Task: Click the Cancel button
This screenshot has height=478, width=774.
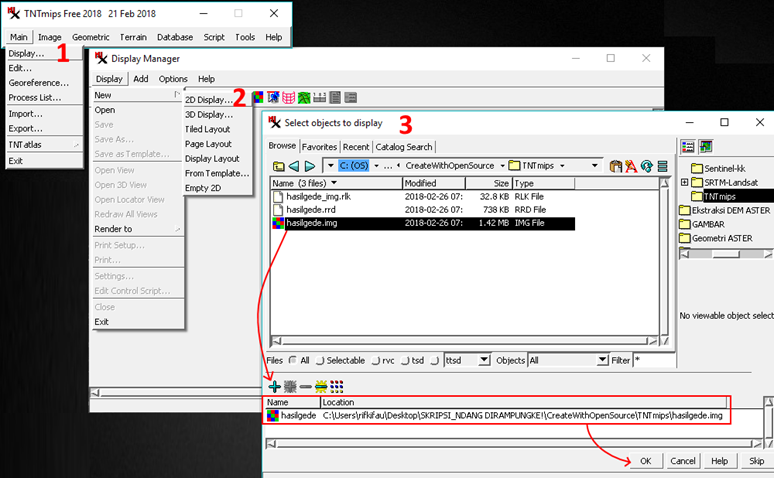Action: pos(683,461)
